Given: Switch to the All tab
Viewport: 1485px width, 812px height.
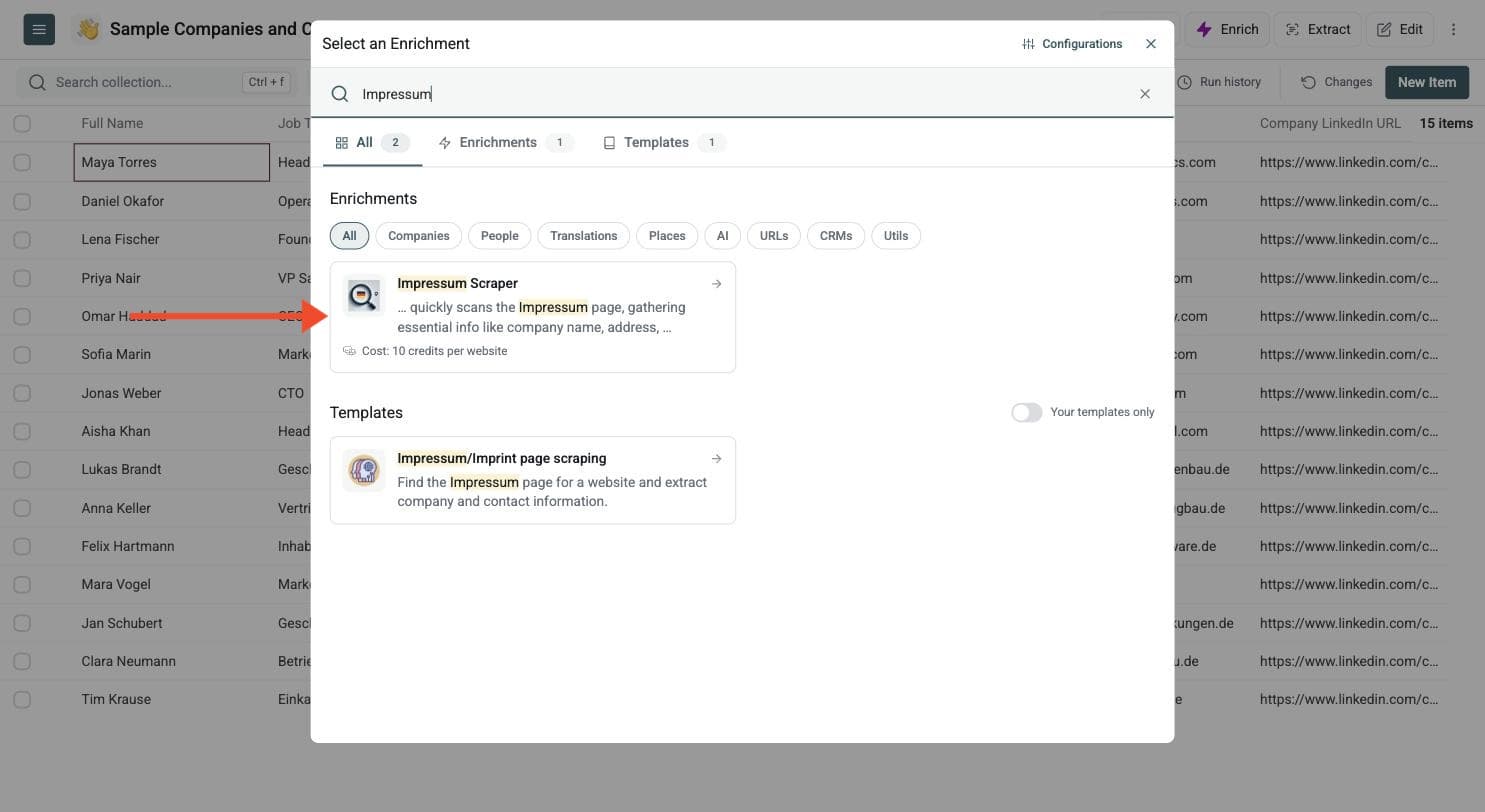Looking at the screenshot, I should (372, 143).
